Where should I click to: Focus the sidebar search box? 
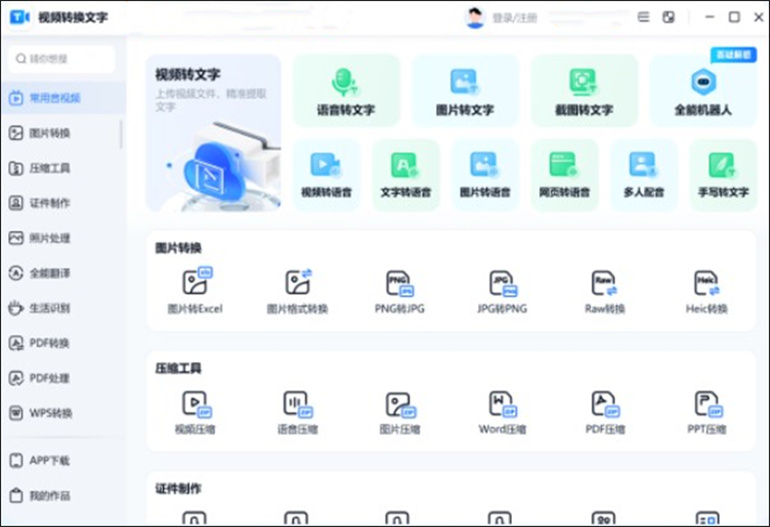point(62,59)
